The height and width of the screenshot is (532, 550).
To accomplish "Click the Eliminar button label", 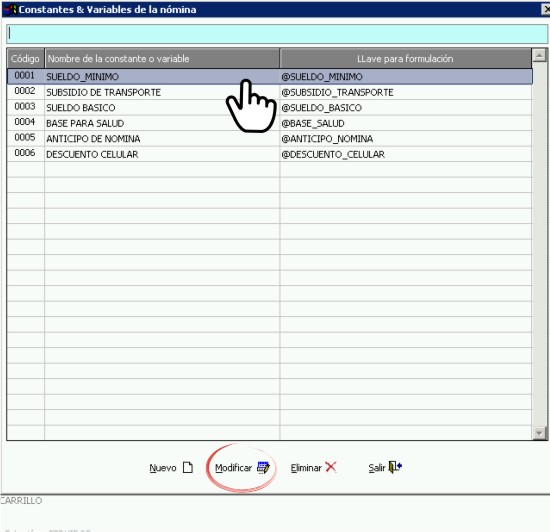I will click(306, 468).
